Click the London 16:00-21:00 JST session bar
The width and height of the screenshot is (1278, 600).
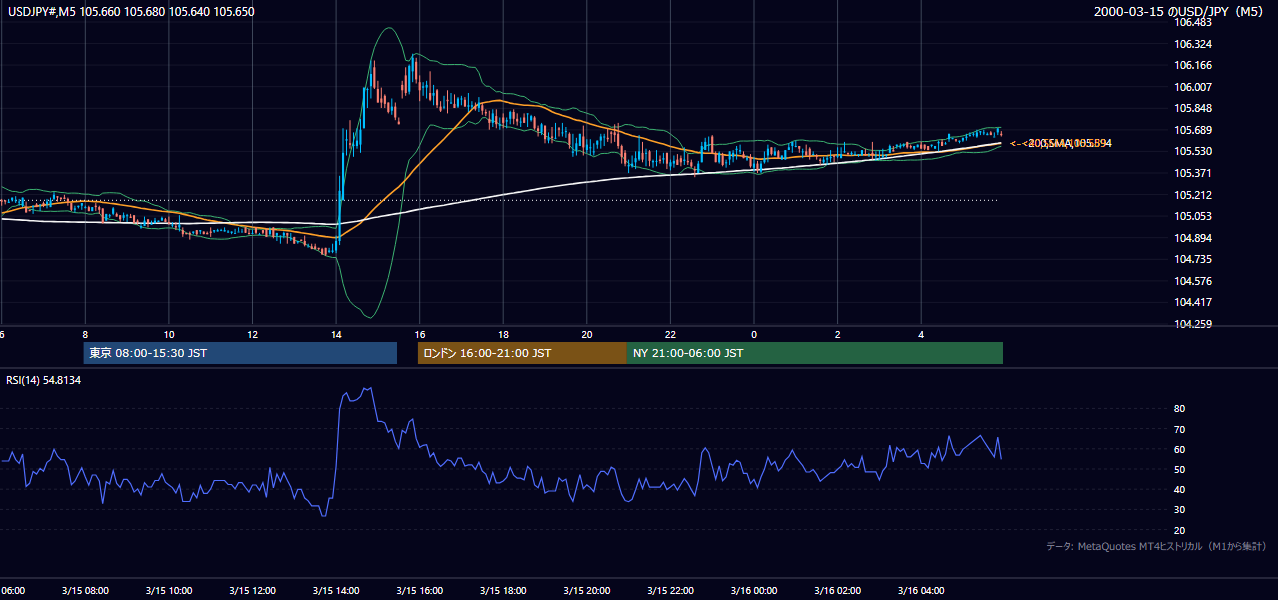(x=522, y=353)
